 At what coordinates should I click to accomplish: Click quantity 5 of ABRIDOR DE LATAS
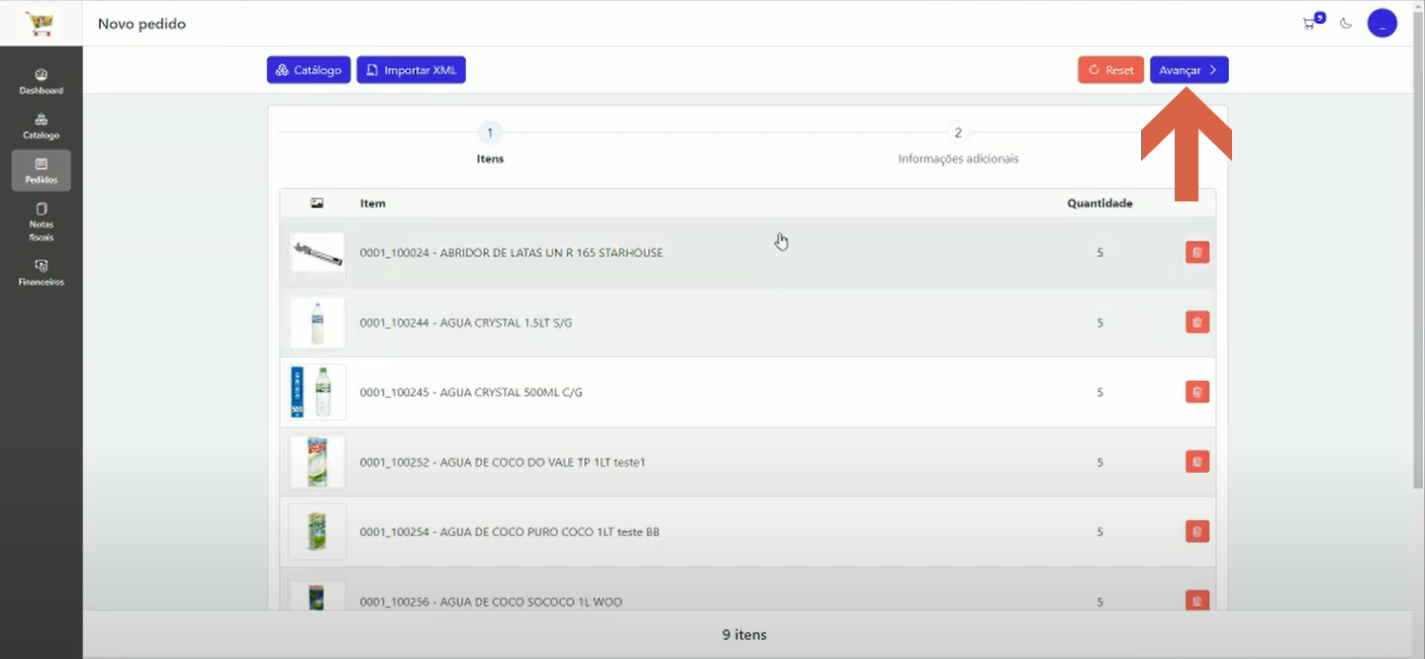tap(1100, 253)
